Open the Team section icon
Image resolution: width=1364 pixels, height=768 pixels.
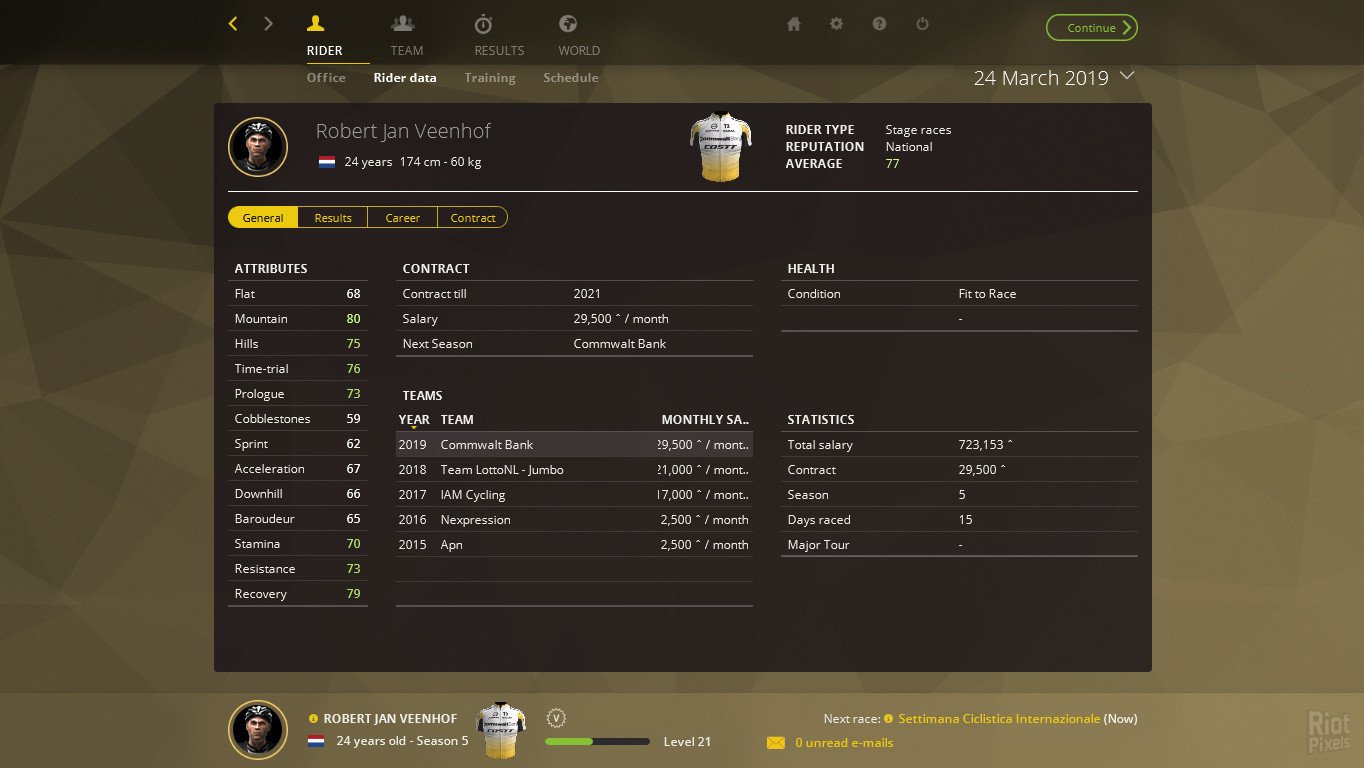406,24
